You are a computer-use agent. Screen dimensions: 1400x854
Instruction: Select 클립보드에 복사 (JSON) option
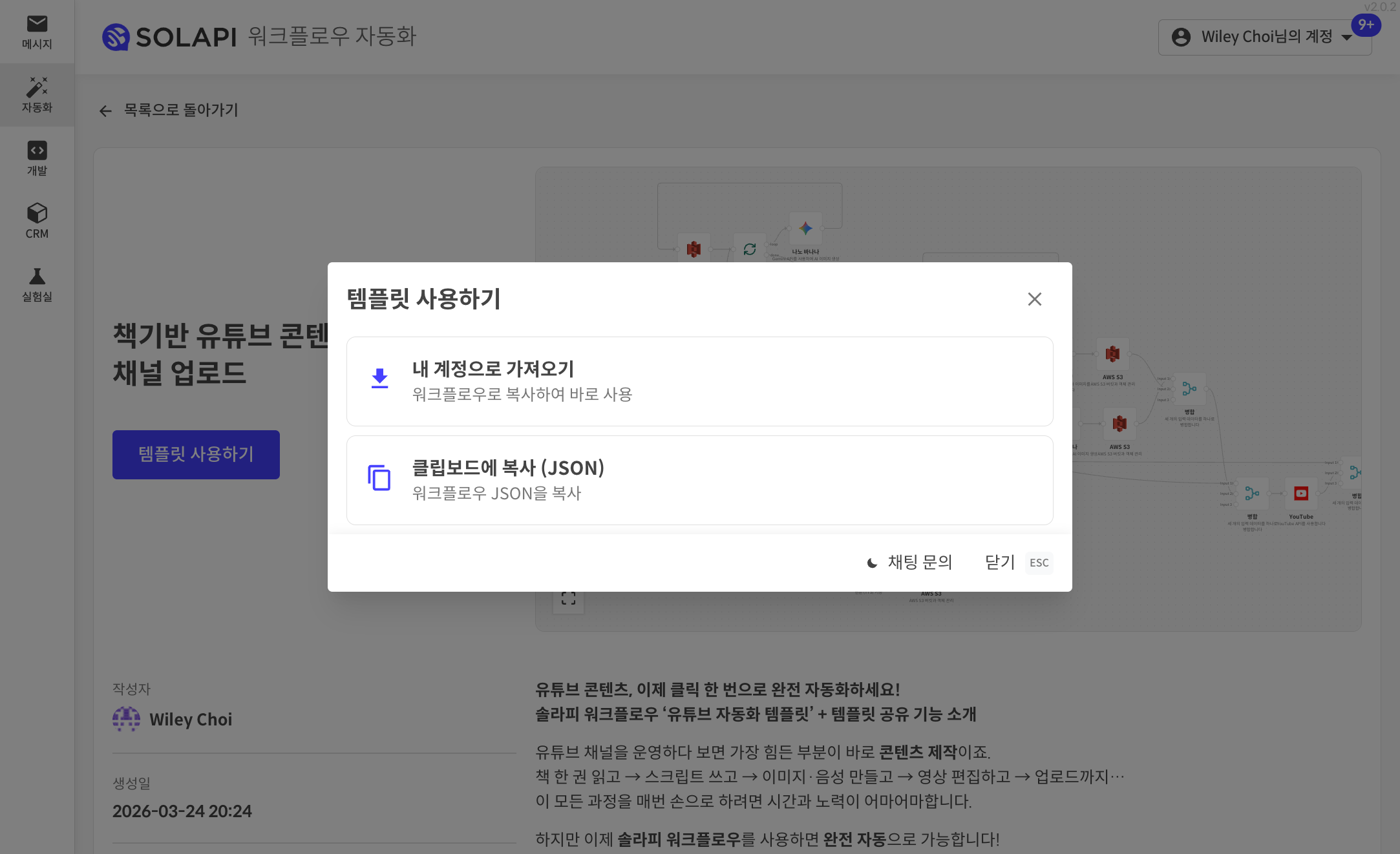699,480
